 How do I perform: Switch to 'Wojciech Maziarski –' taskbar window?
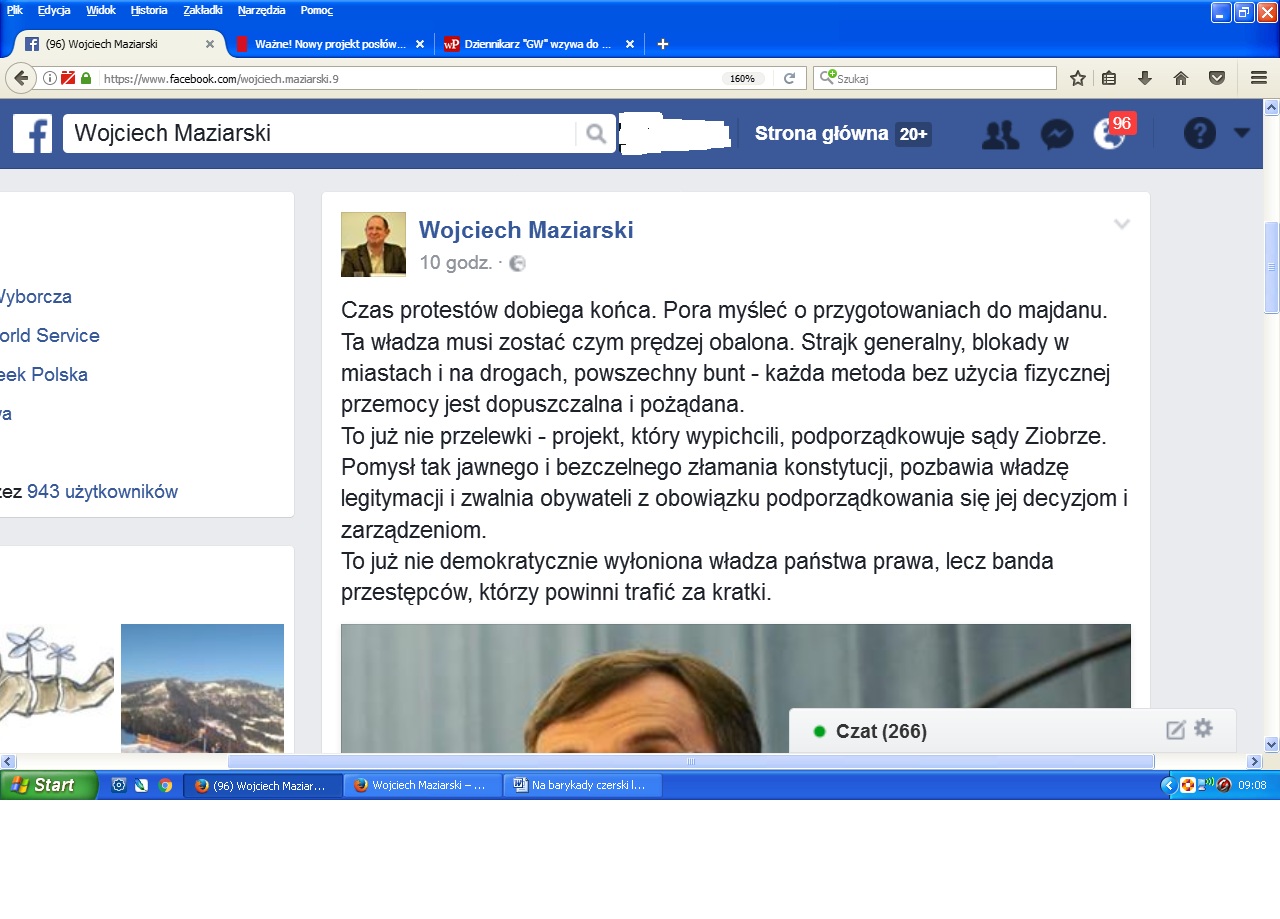pyautogui.click(x=423, y=785)
